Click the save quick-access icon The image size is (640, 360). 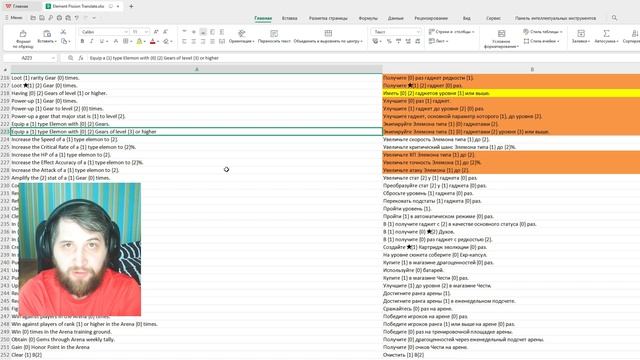click(x=42, y=18)
